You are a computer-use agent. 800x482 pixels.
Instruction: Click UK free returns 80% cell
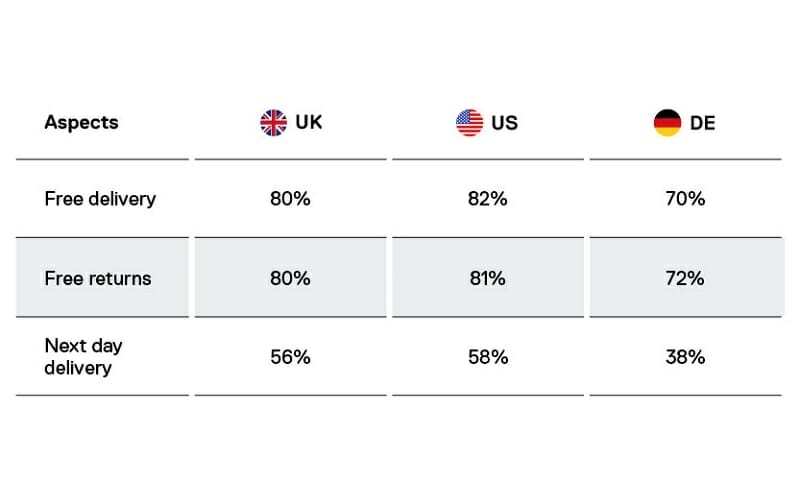[290, 278]
